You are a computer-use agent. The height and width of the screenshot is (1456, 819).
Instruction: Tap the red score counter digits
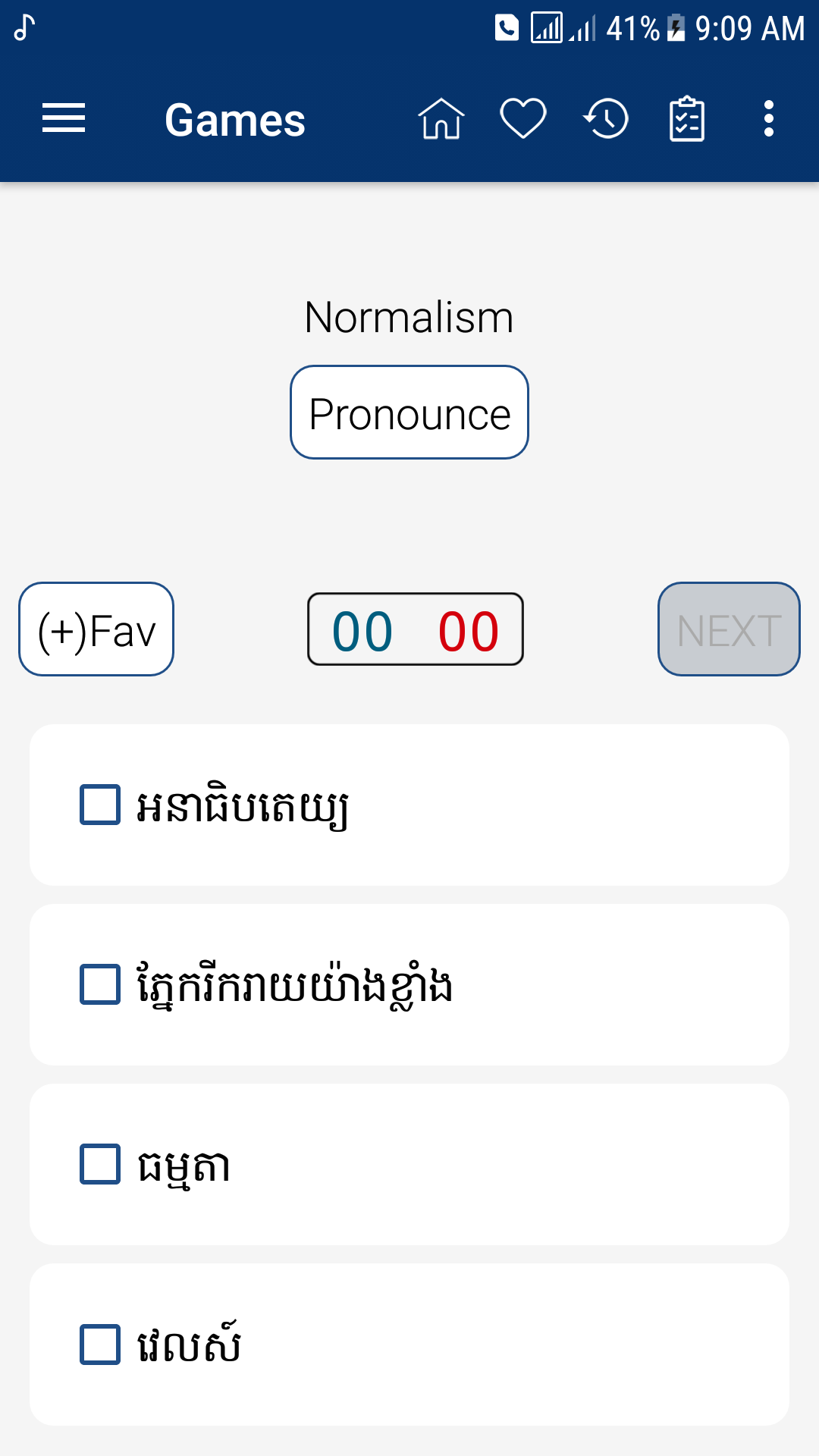469,631
